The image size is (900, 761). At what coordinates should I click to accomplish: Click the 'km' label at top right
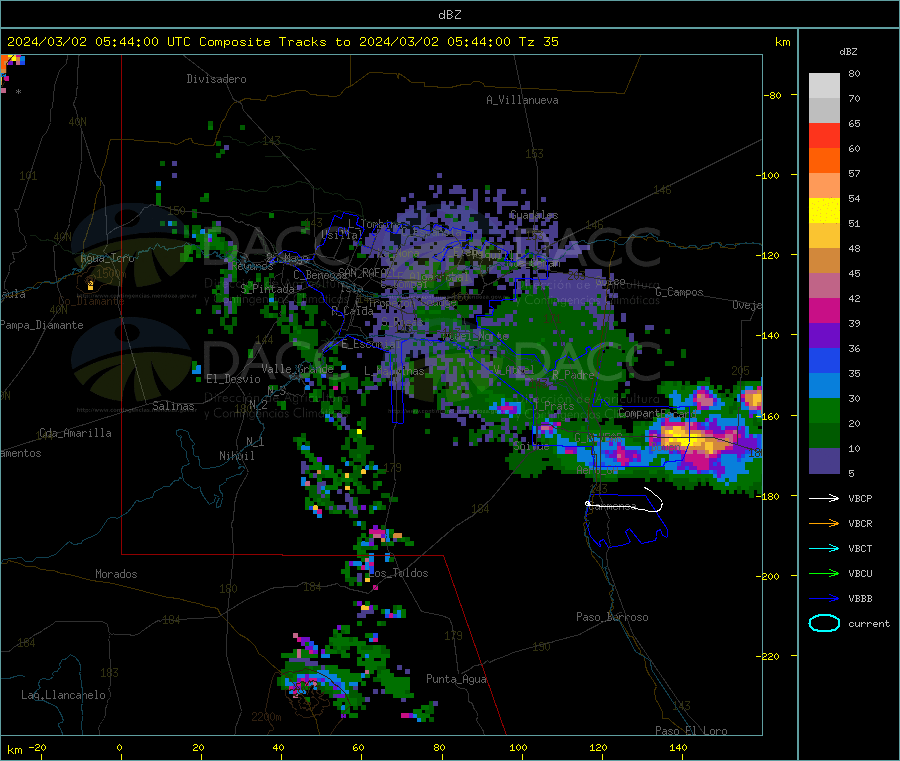click(x=782, y=42)
